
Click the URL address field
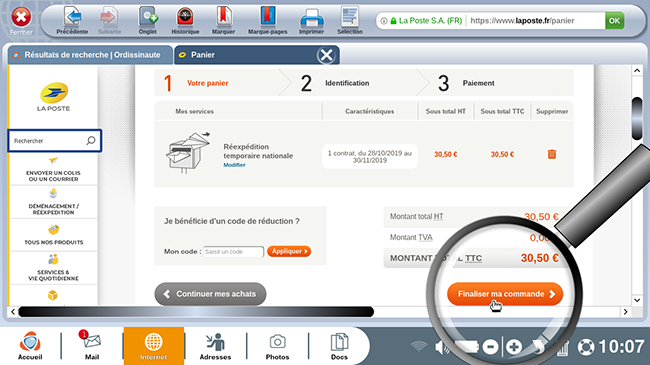[536, 20]
